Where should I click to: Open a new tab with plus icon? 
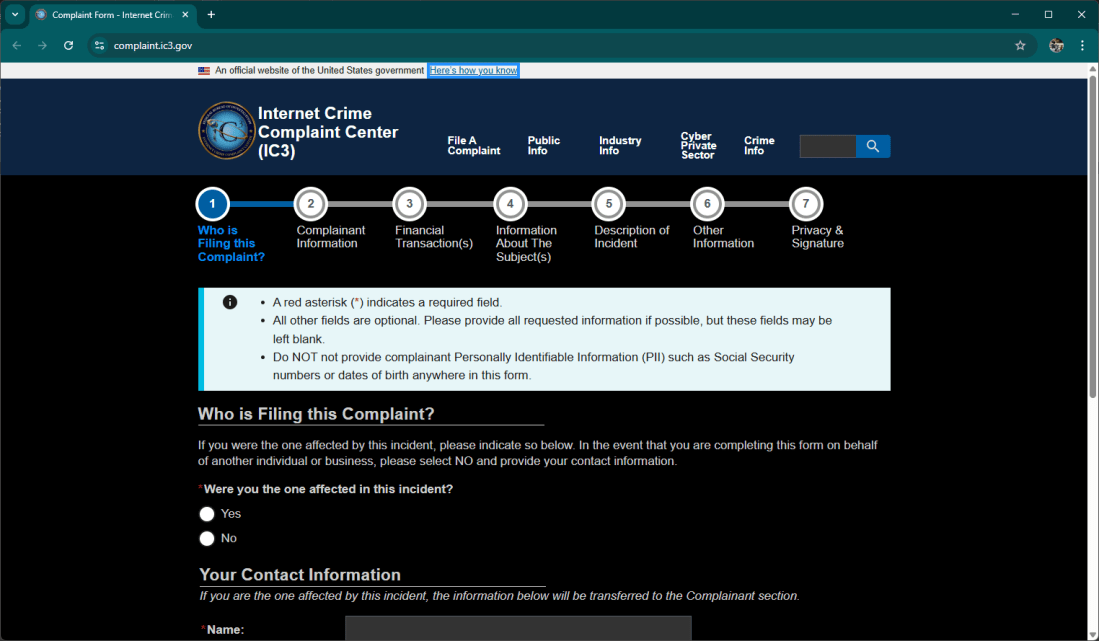click(211, 15)
